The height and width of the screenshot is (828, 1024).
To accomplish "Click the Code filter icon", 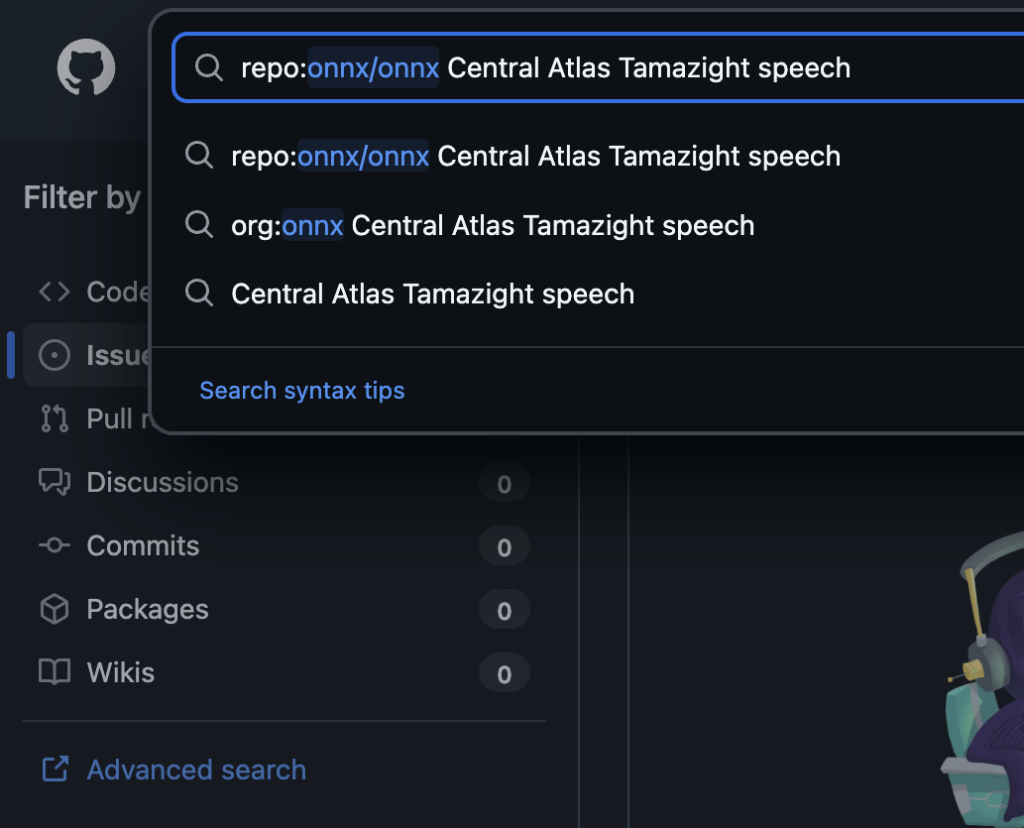I will point(54,291).
